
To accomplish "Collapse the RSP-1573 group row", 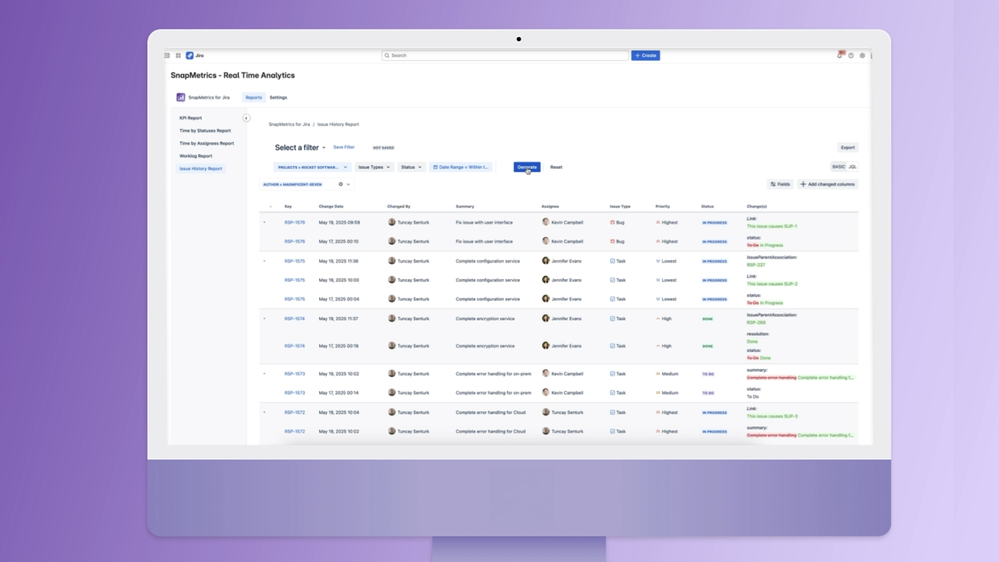I will point(265,374).
